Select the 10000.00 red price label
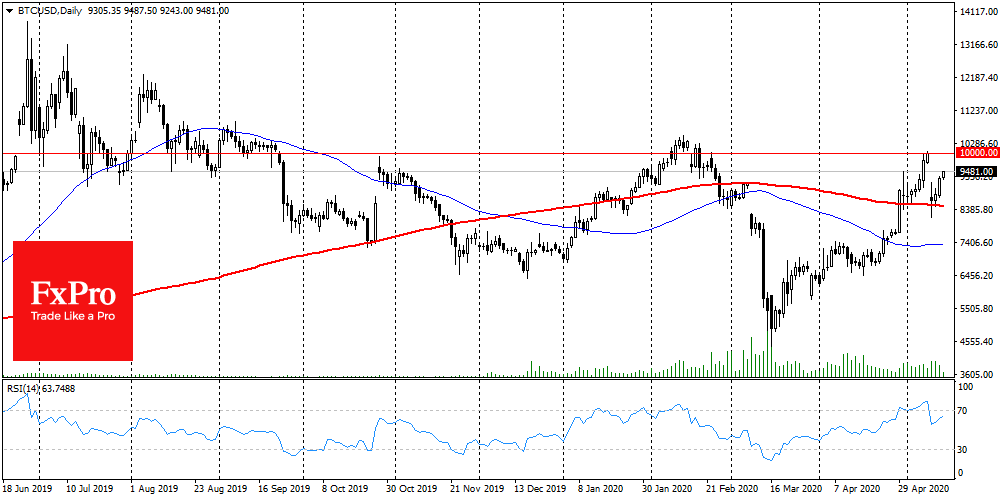This screenshot has height=500, width=1000. pos(978,153)
